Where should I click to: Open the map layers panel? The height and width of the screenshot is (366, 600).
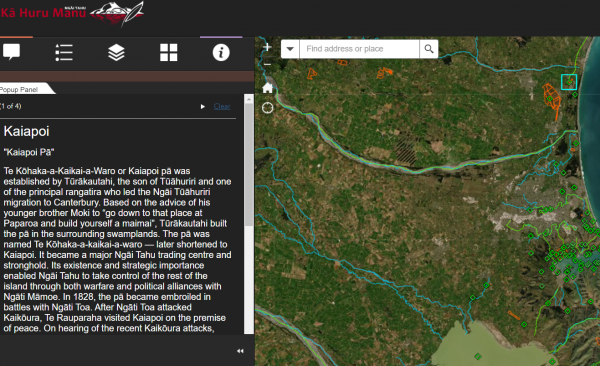116,52
